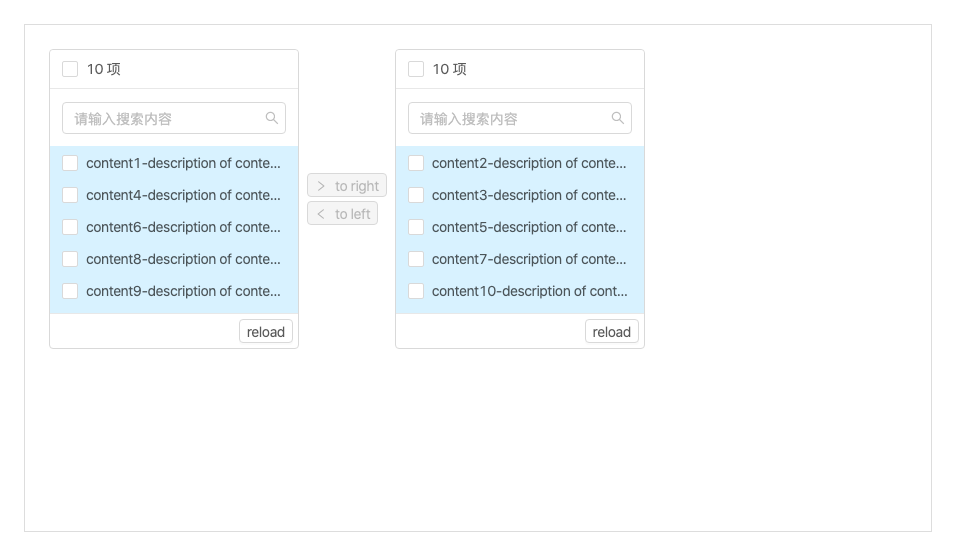Select the content10 checkbox
The width and height of the screenshot is (956, 556).
click(x=416, y=291)
